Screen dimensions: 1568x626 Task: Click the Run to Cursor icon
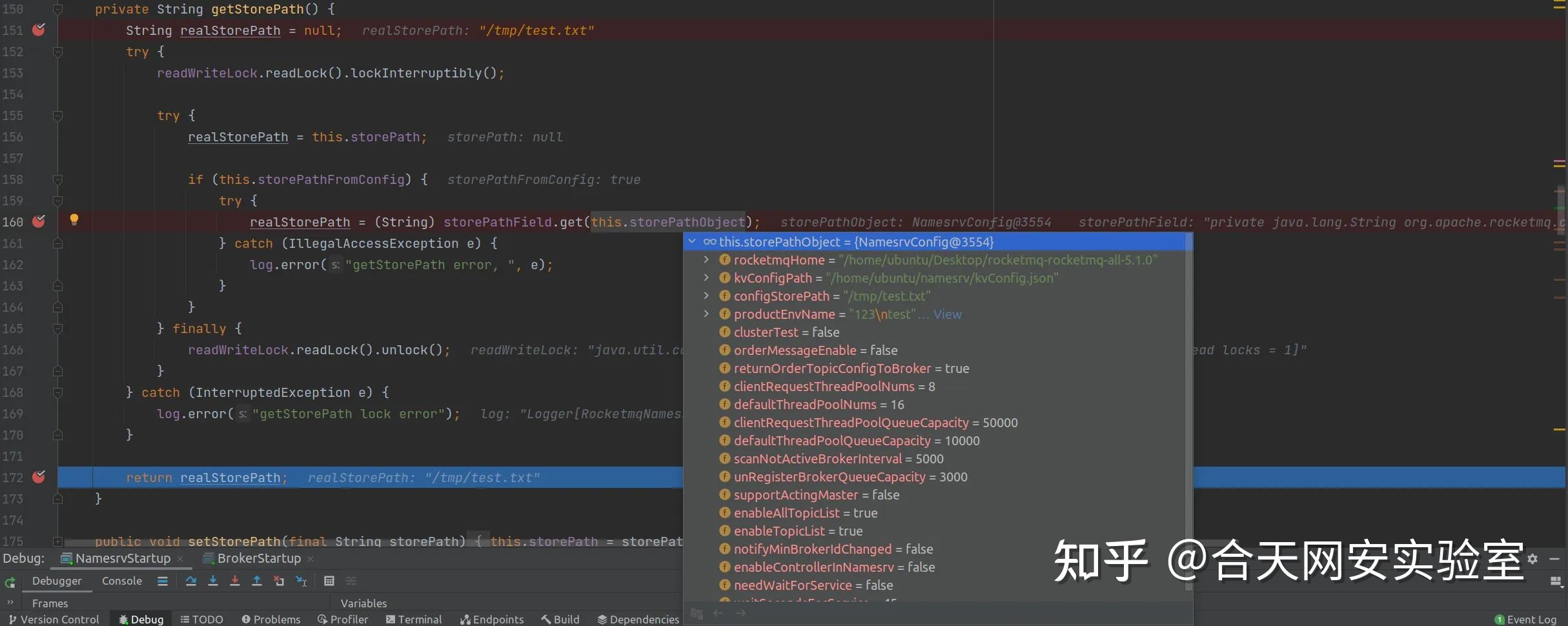point(301,581)
